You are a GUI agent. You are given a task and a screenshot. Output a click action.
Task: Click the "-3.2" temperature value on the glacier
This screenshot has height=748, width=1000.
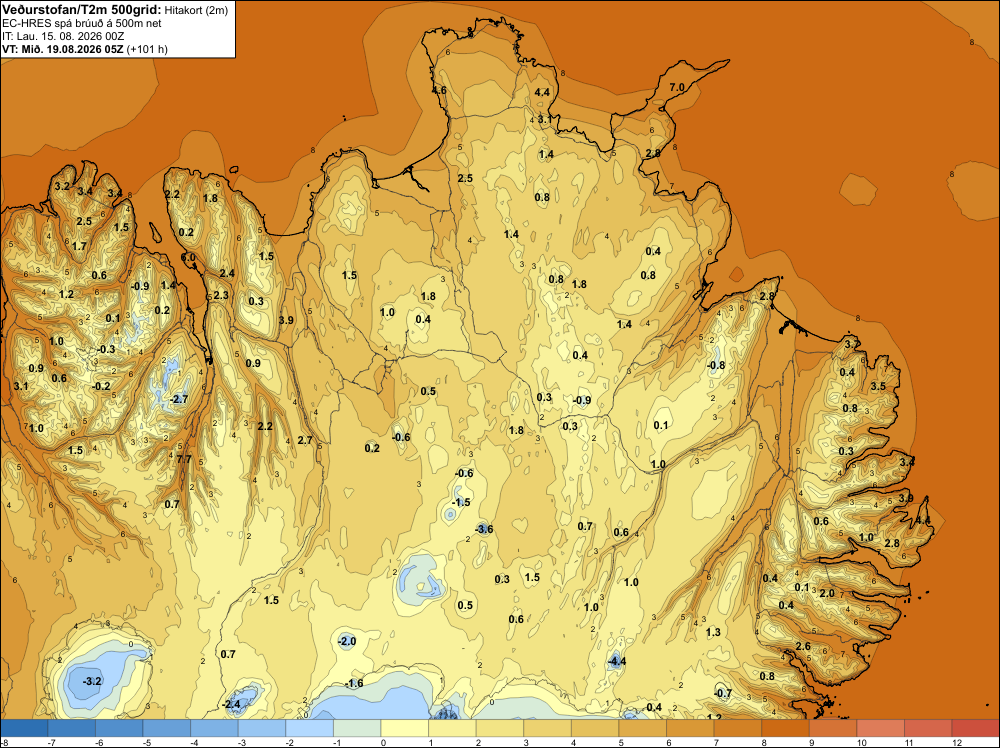click(92, 681)
